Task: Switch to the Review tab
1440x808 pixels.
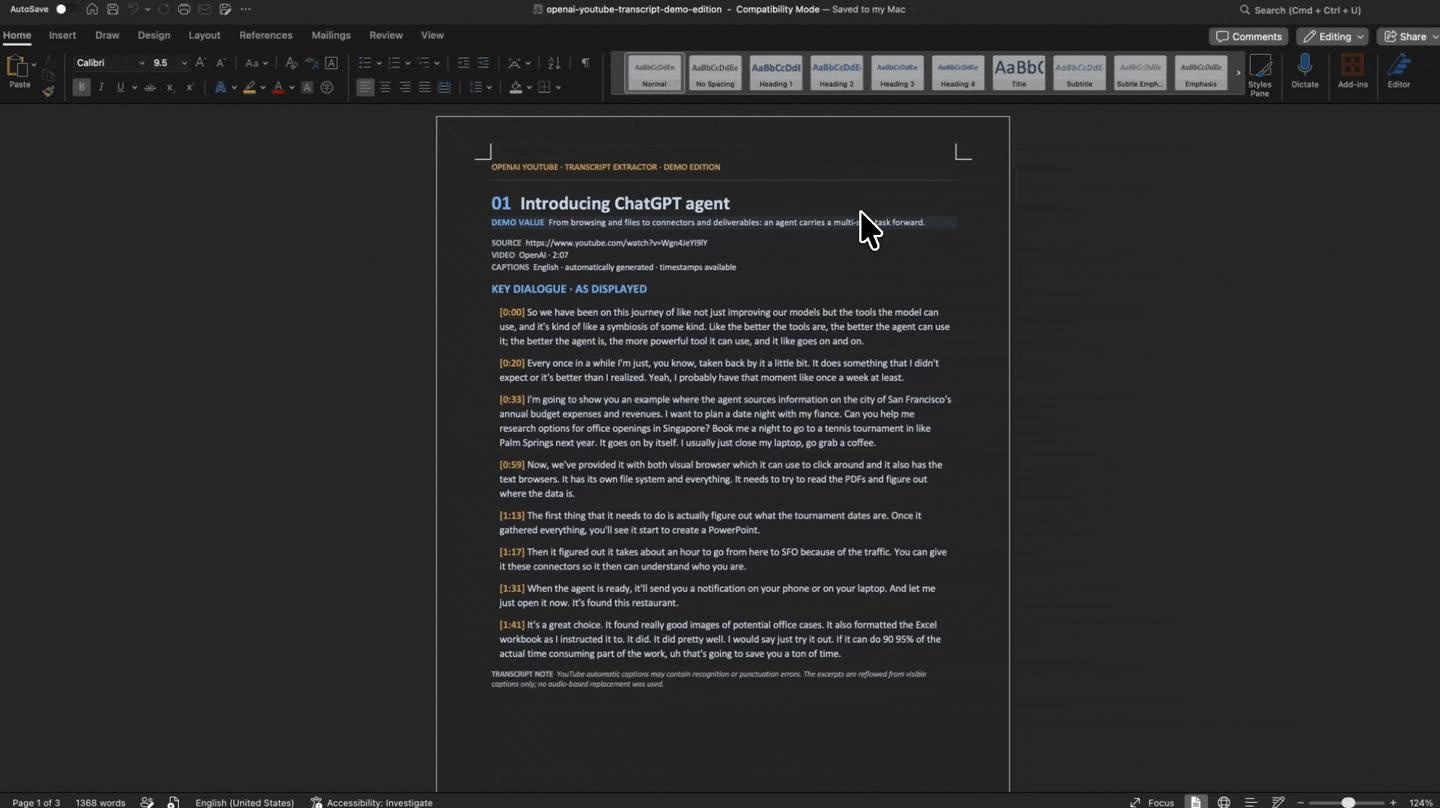Action: pos(386,35)
